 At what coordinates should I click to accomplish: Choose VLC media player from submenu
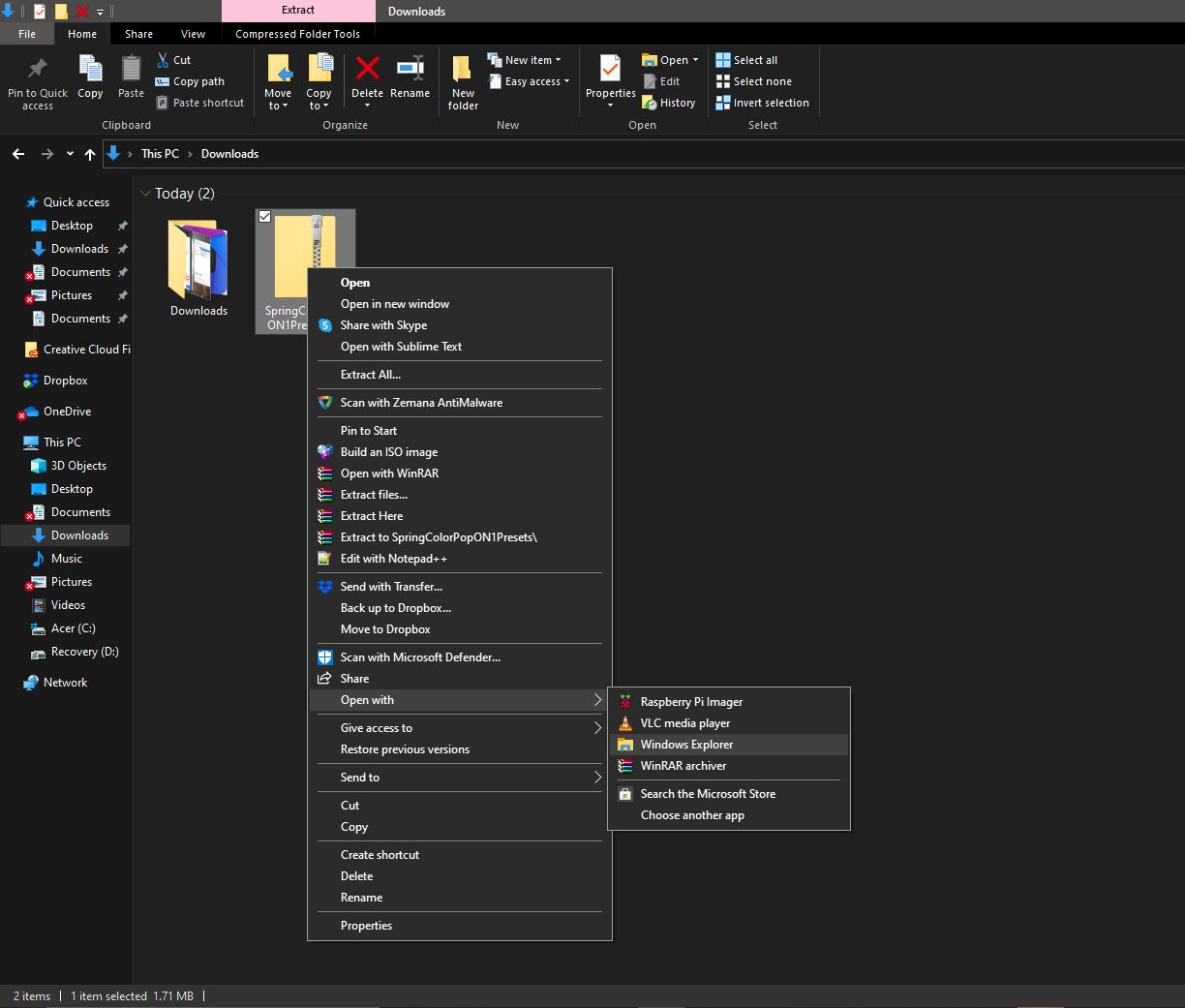[684, 723]
